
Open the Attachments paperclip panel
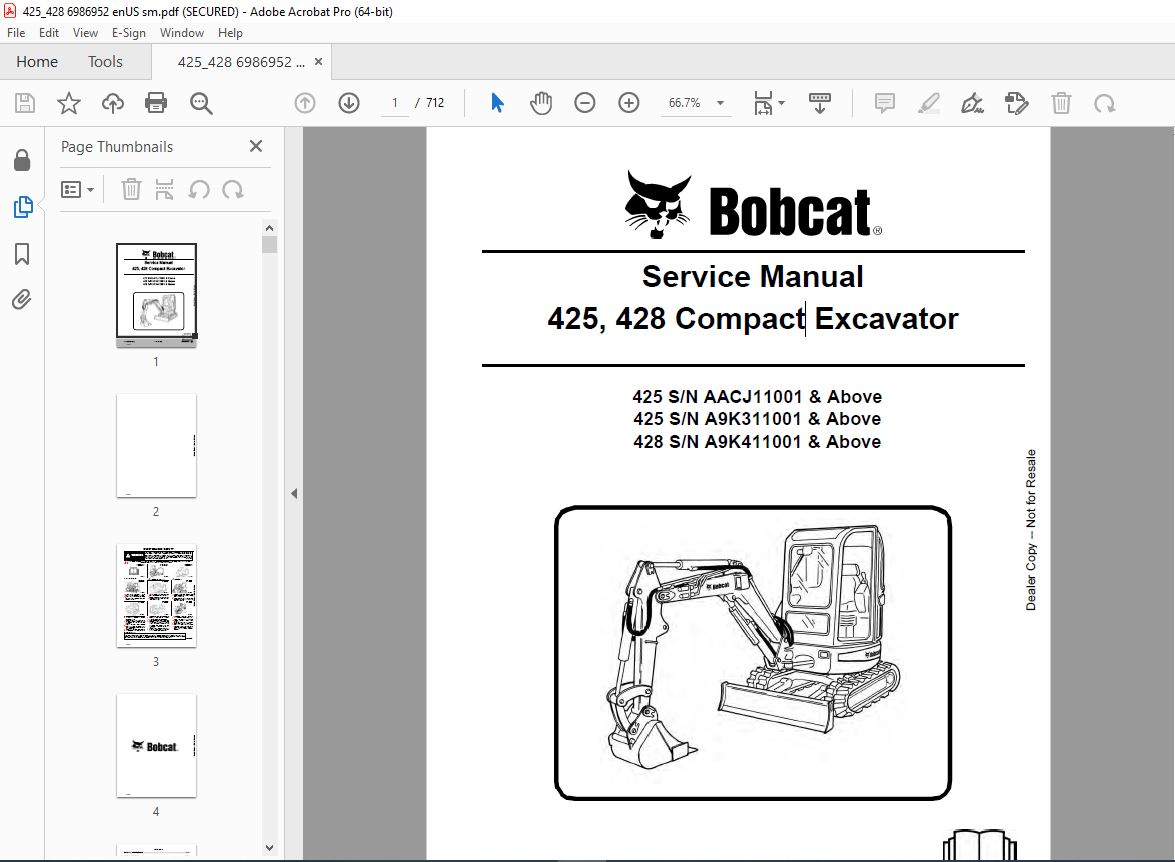(22, 300)
